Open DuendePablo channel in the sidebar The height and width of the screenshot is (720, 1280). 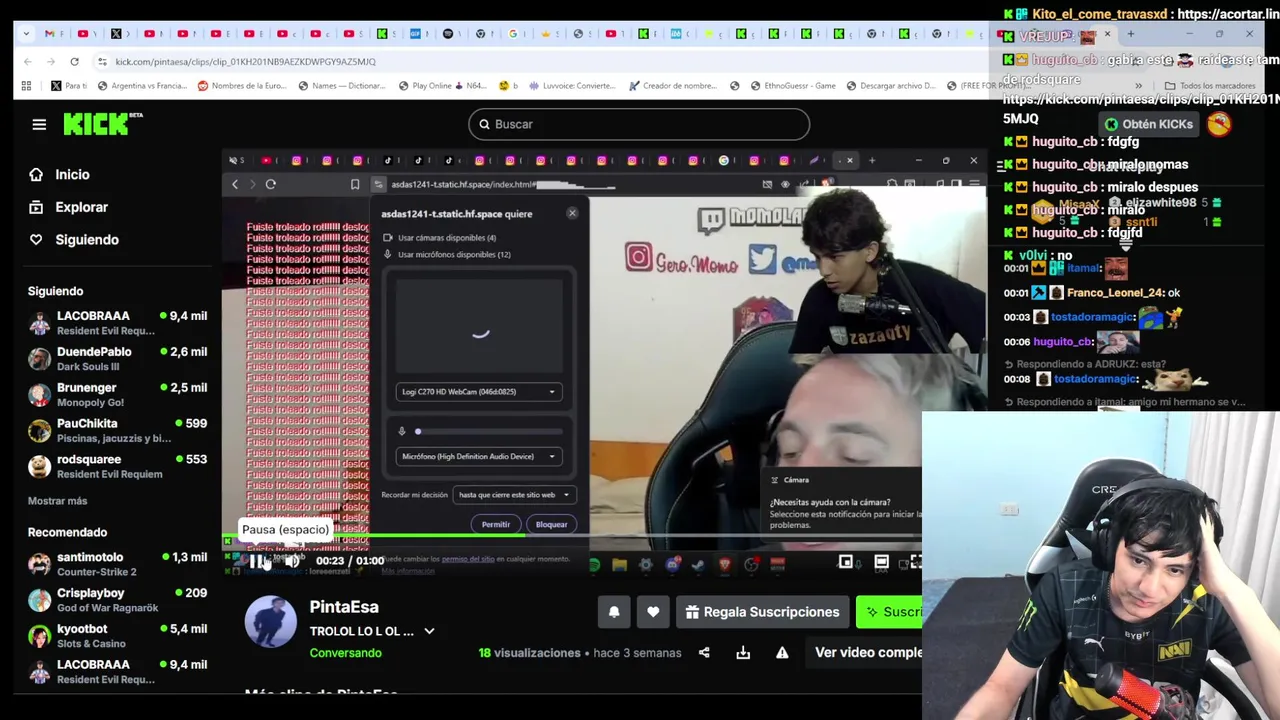click(x=118, y=359)
